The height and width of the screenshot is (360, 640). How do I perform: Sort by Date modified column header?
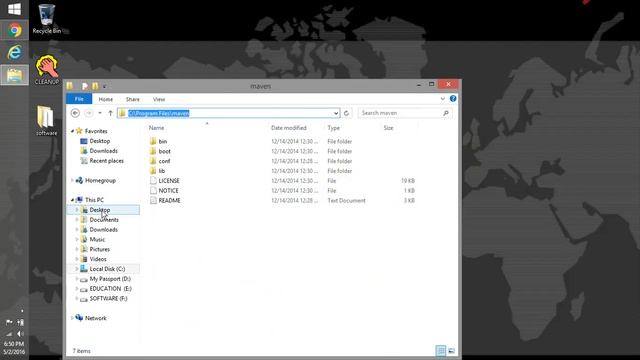point(289,128)
